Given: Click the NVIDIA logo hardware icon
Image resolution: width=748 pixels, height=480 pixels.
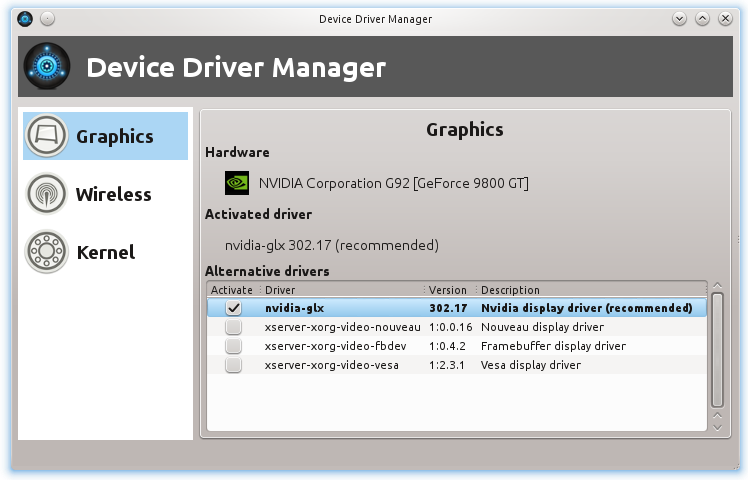Looking at the screenshot, I should [x=237, y=183].
